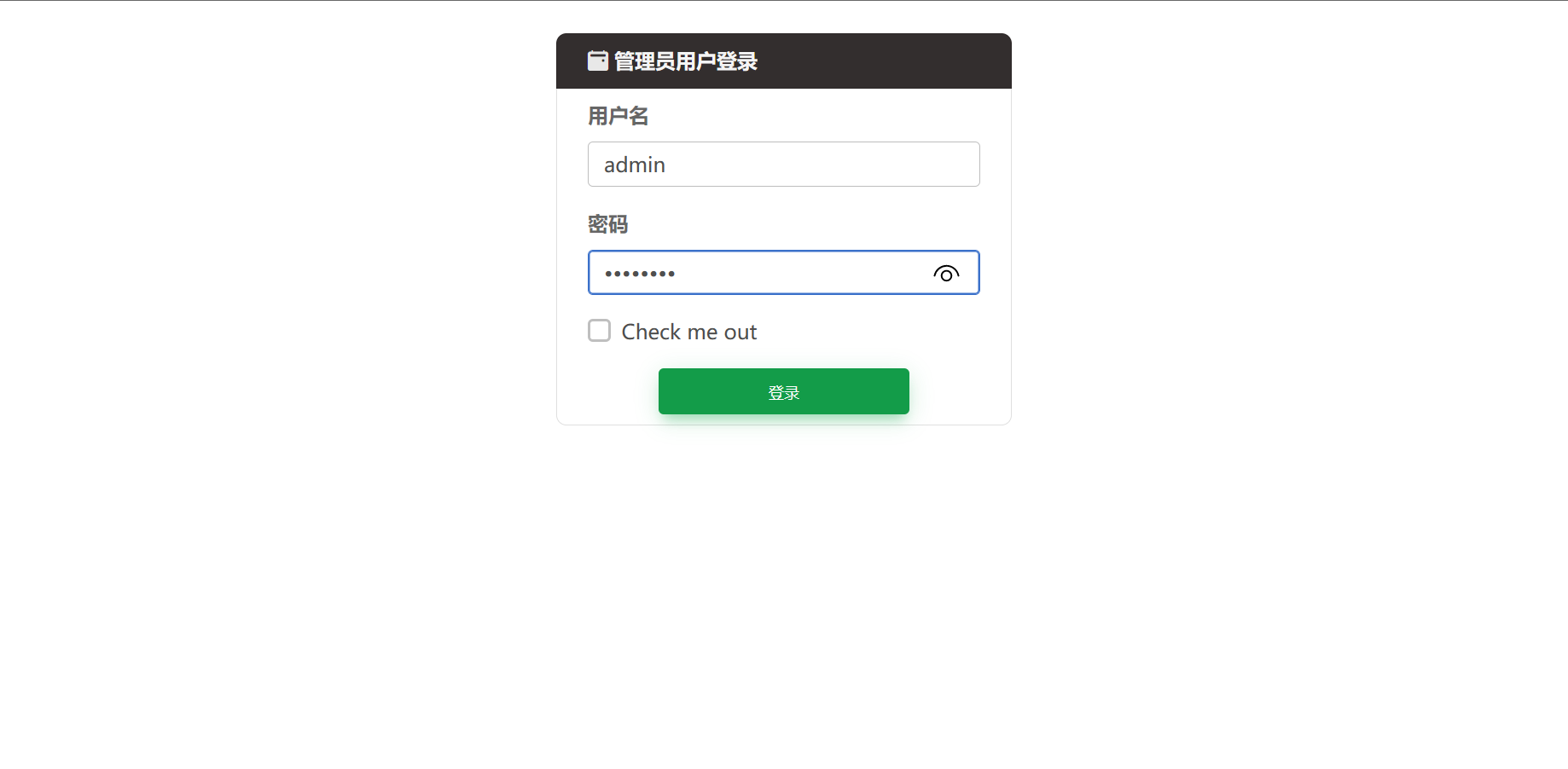
Task: Click the 用户名 field label
Action: pyautogui.click(x=618, y=116)
